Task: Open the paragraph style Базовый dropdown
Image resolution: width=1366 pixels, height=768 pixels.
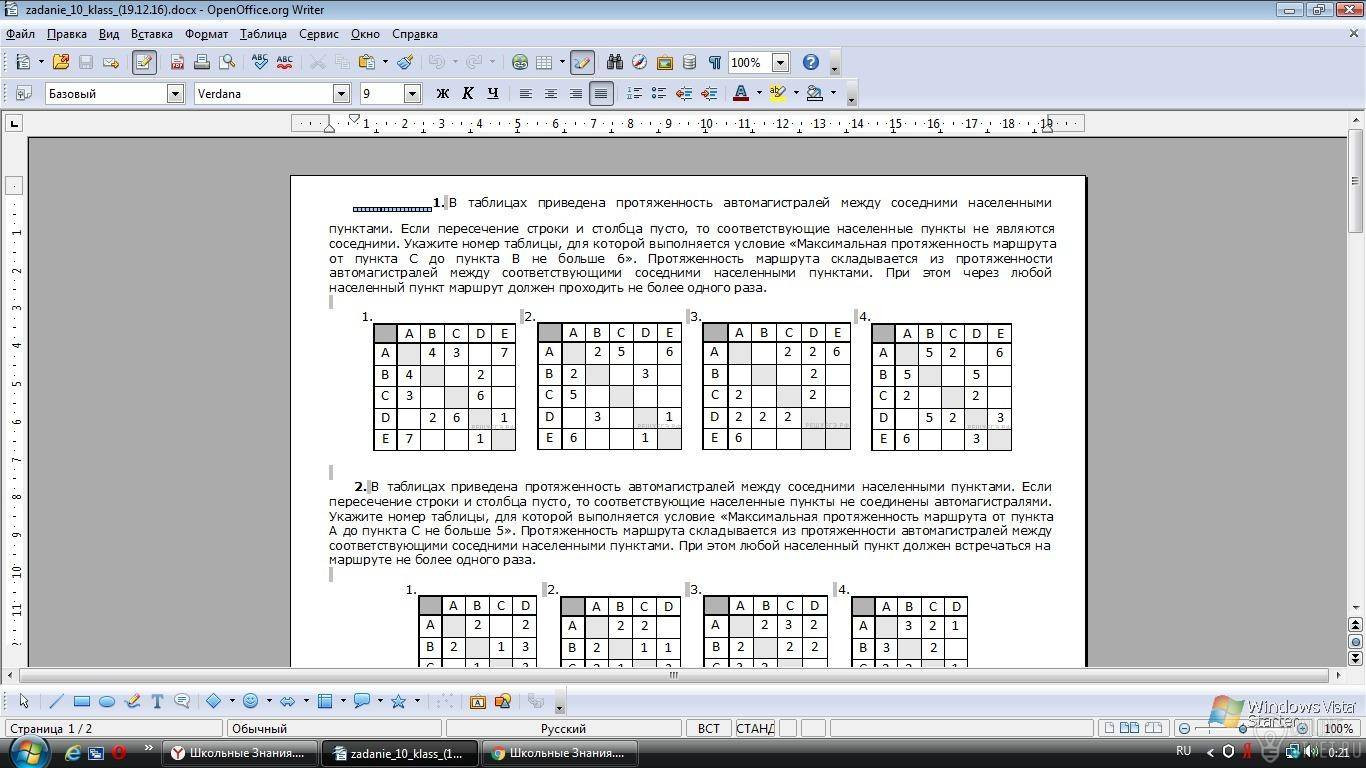Action: click(175, 93)
